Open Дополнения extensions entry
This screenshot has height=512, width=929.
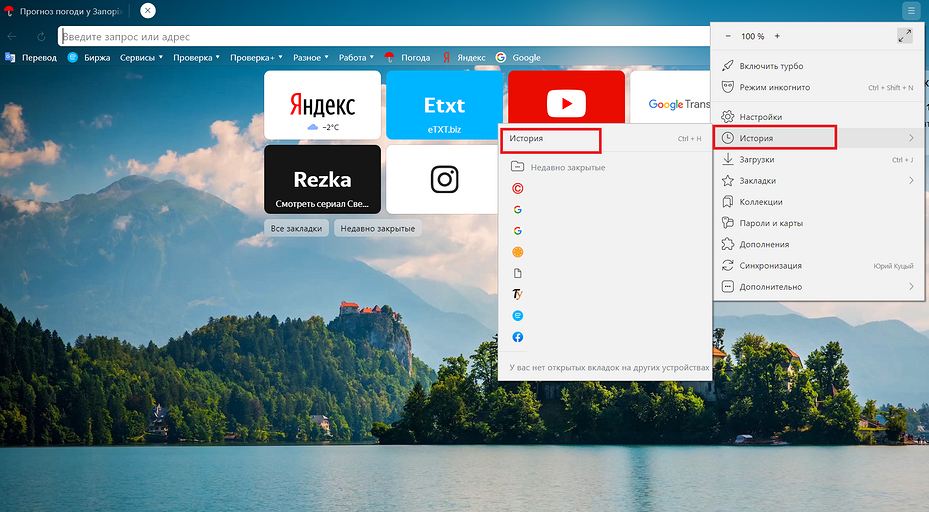818,244
